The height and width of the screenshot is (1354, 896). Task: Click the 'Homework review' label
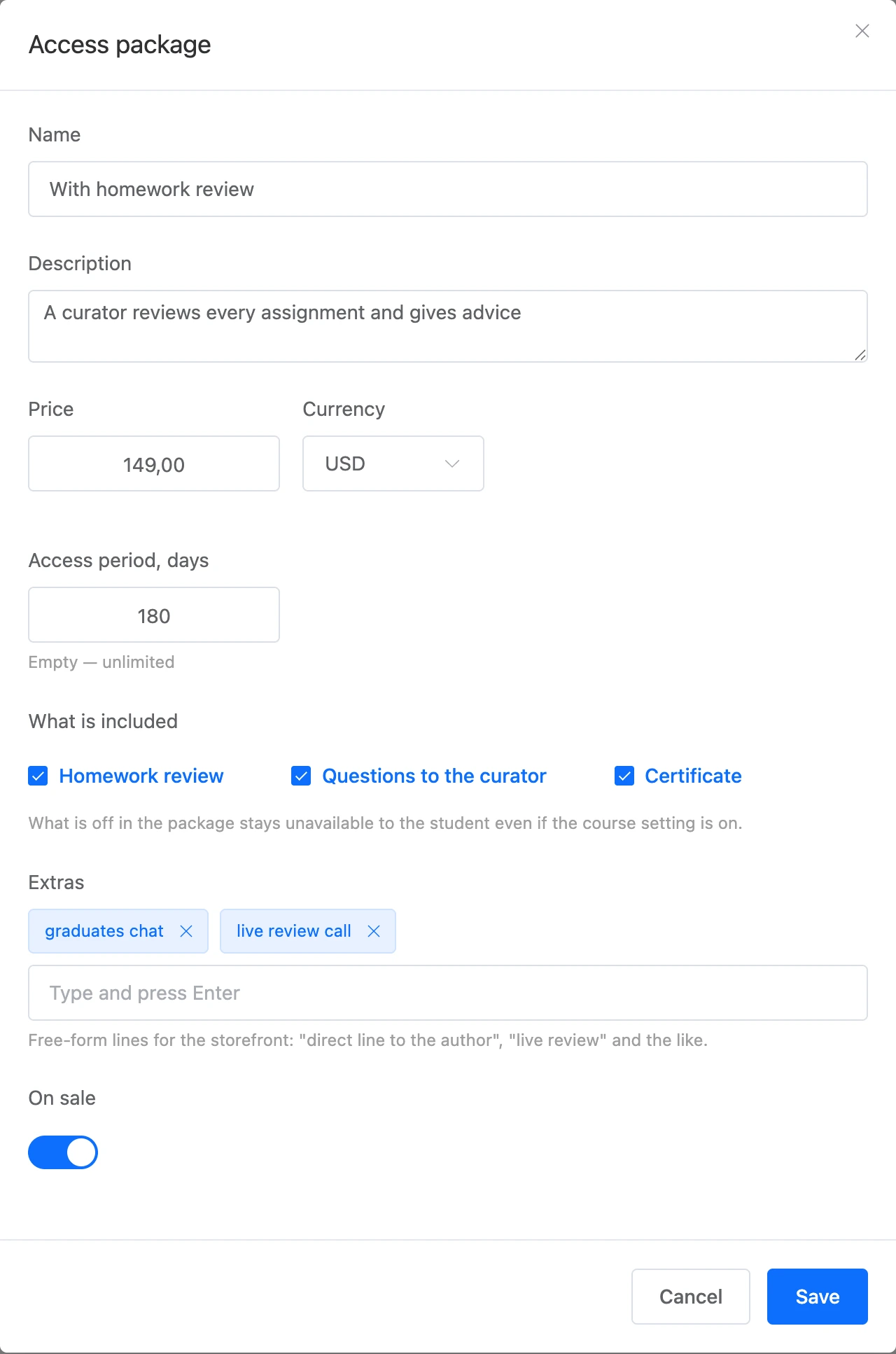[x=141, y=776]
